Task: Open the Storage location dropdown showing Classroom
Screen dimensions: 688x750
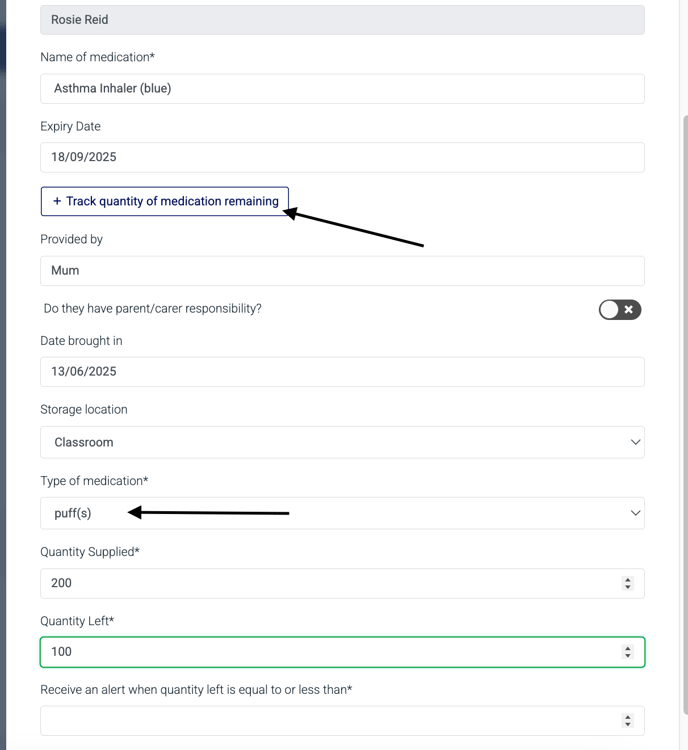Action: [342, 442]
